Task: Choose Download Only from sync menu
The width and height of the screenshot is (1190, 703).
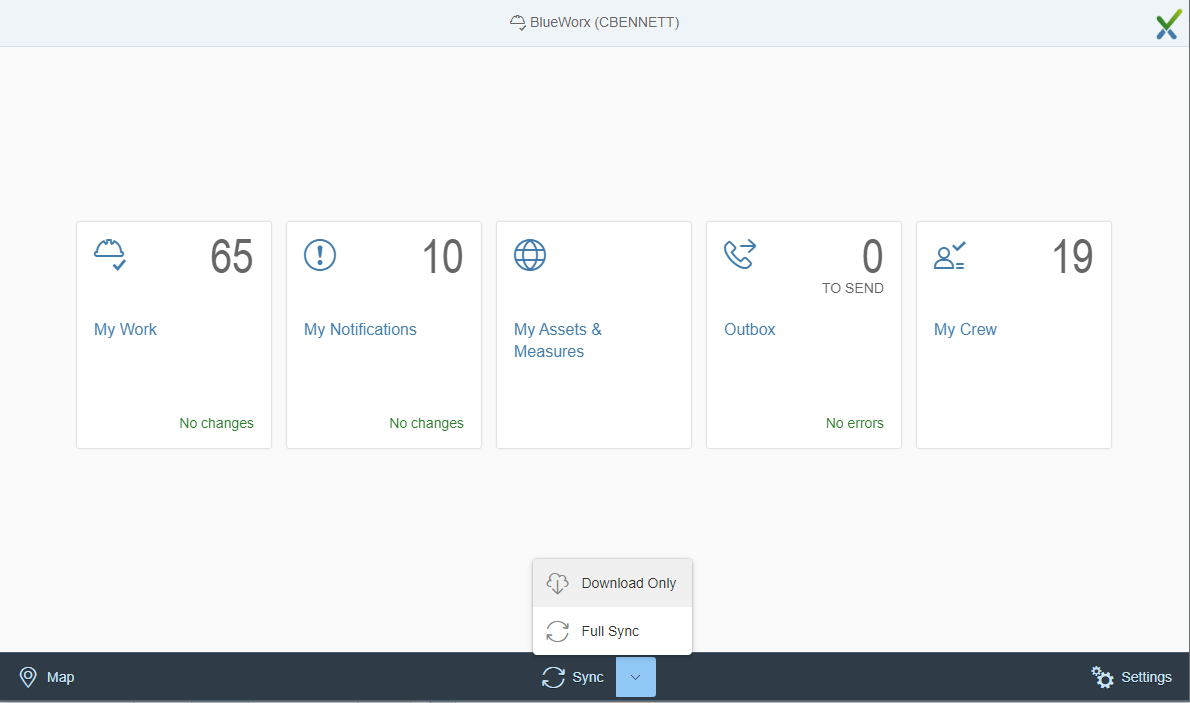Action: 612,583
